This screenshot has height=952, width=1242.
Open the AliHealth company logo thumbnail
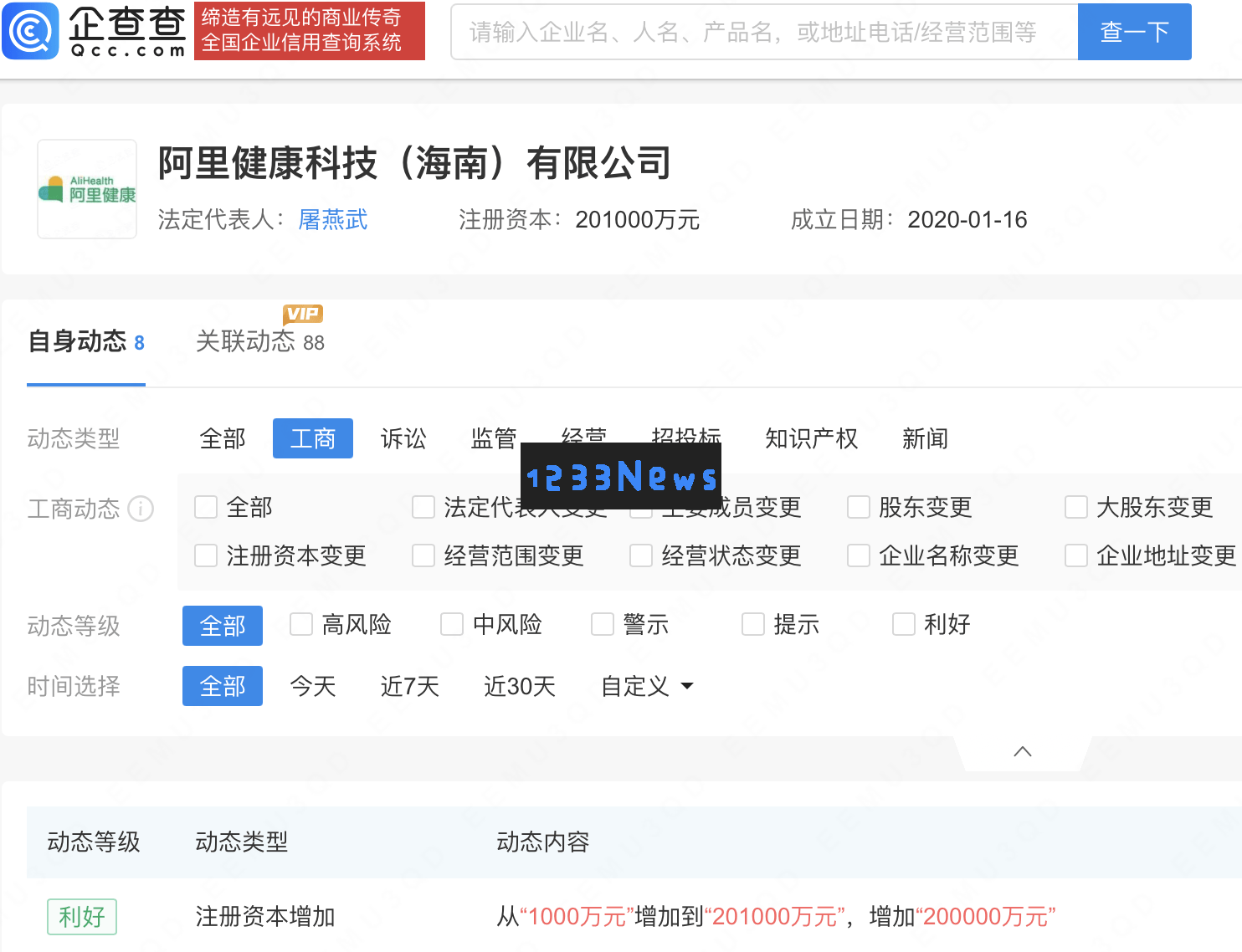click(87, 189)
